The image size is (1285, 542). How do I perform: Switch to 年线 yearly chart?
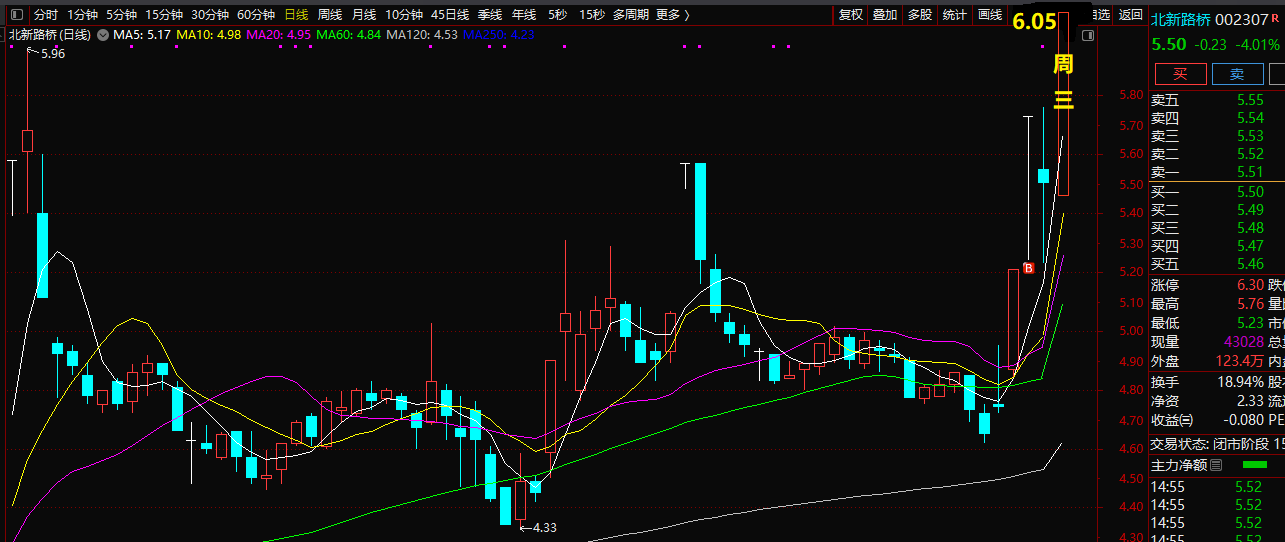click(x=524, y=15)
